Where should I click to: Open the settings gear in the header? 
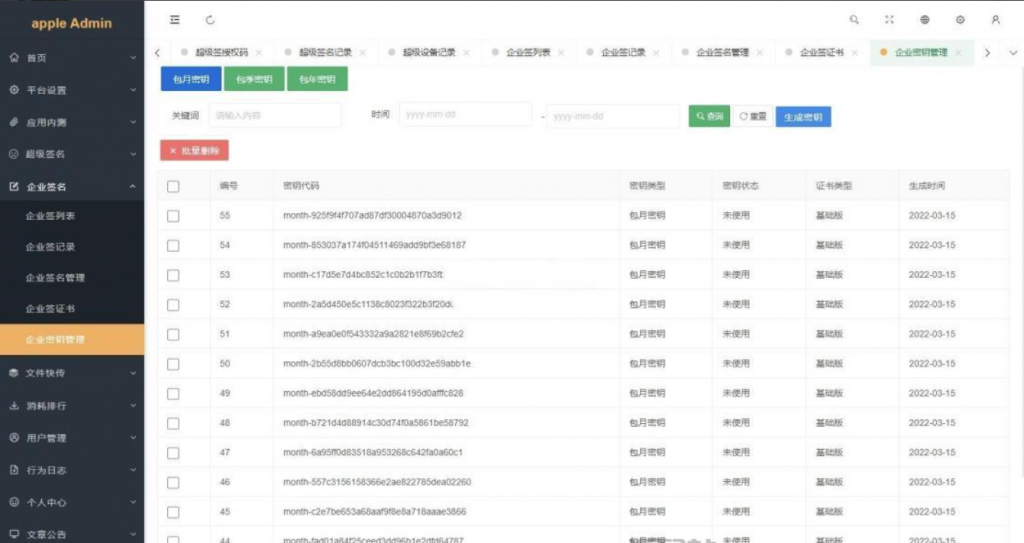click(x=960, y=20)
